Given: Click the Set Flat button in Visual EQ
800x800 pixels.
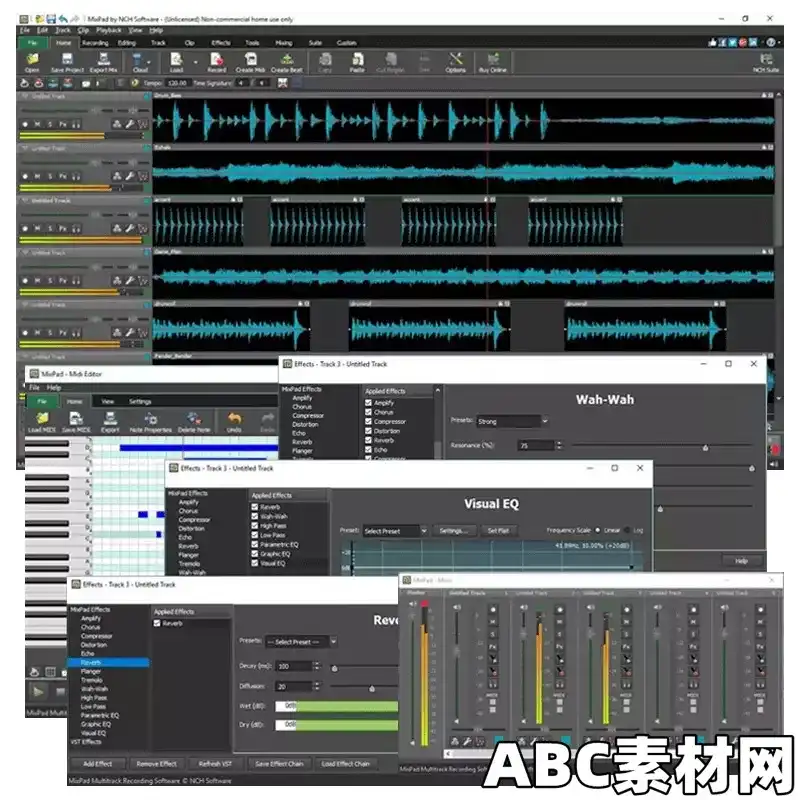Looking at the screenshot, I should pos(499,530).
